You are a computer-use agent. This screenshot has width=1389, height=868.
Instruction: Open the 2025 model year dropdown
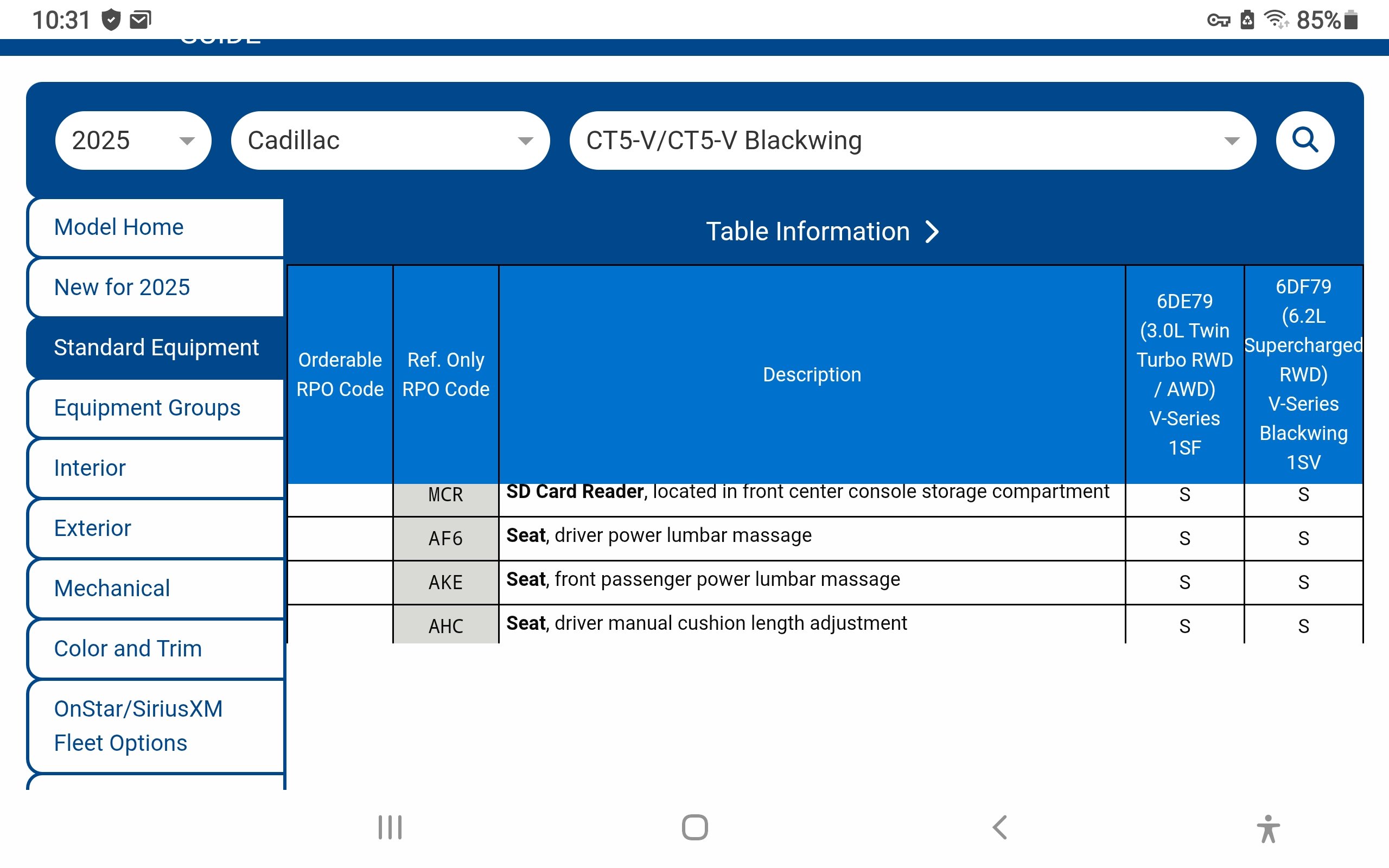click(133, 141)
